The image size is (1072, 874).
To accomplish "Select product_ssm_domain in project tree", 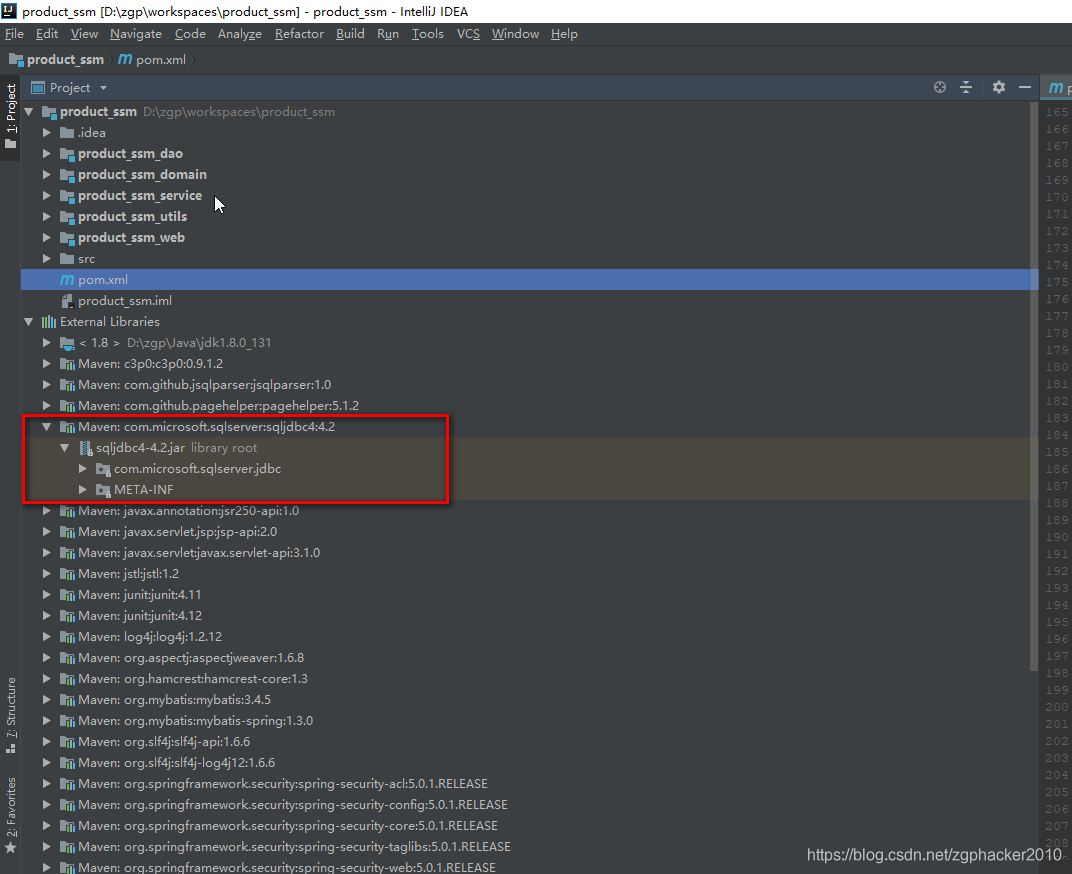I will coord(142,174).
